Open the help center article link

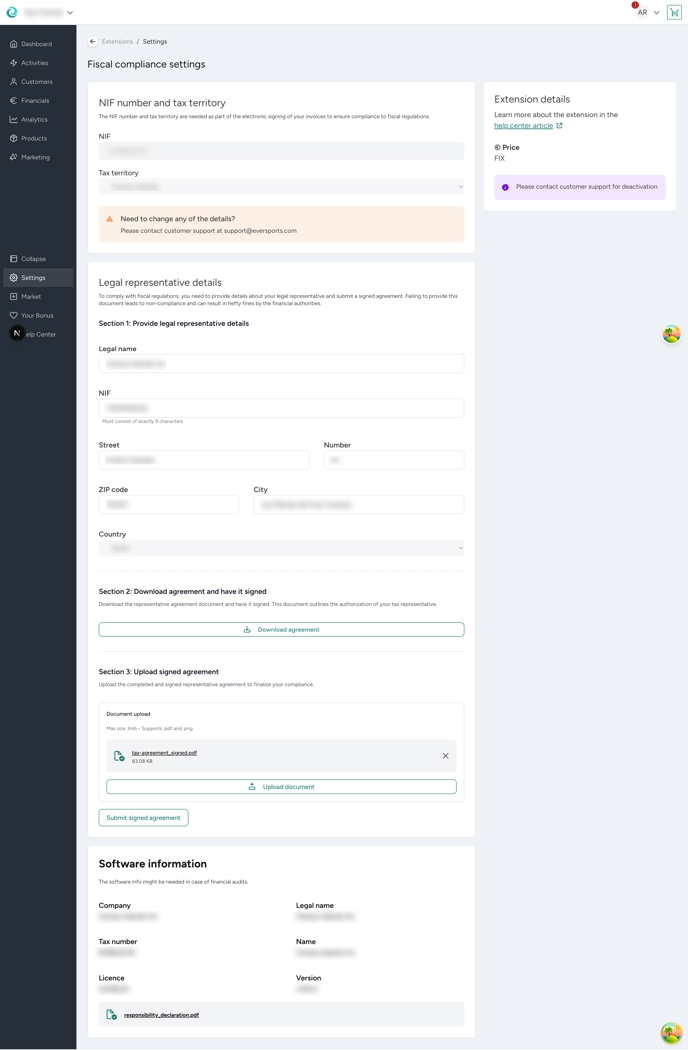(x=523, y=126)
